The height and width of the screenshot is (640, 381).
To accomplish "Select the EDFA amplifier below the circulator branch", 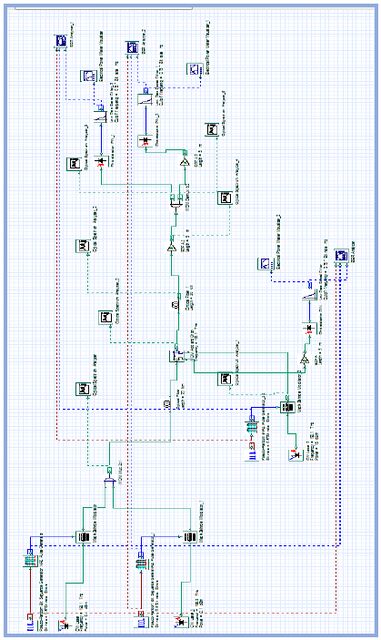I will tap(304, 360).
